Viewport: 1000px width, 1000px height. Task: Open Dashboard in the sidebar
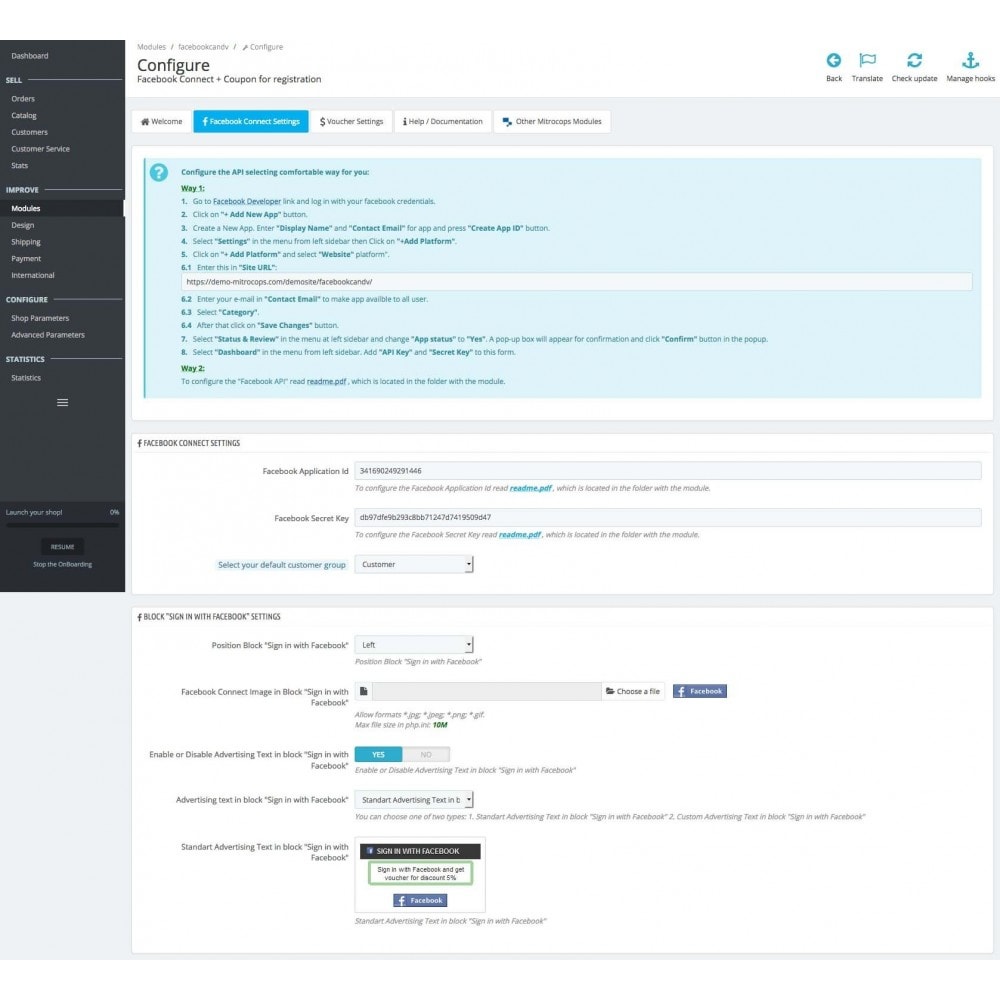point(30,56)
